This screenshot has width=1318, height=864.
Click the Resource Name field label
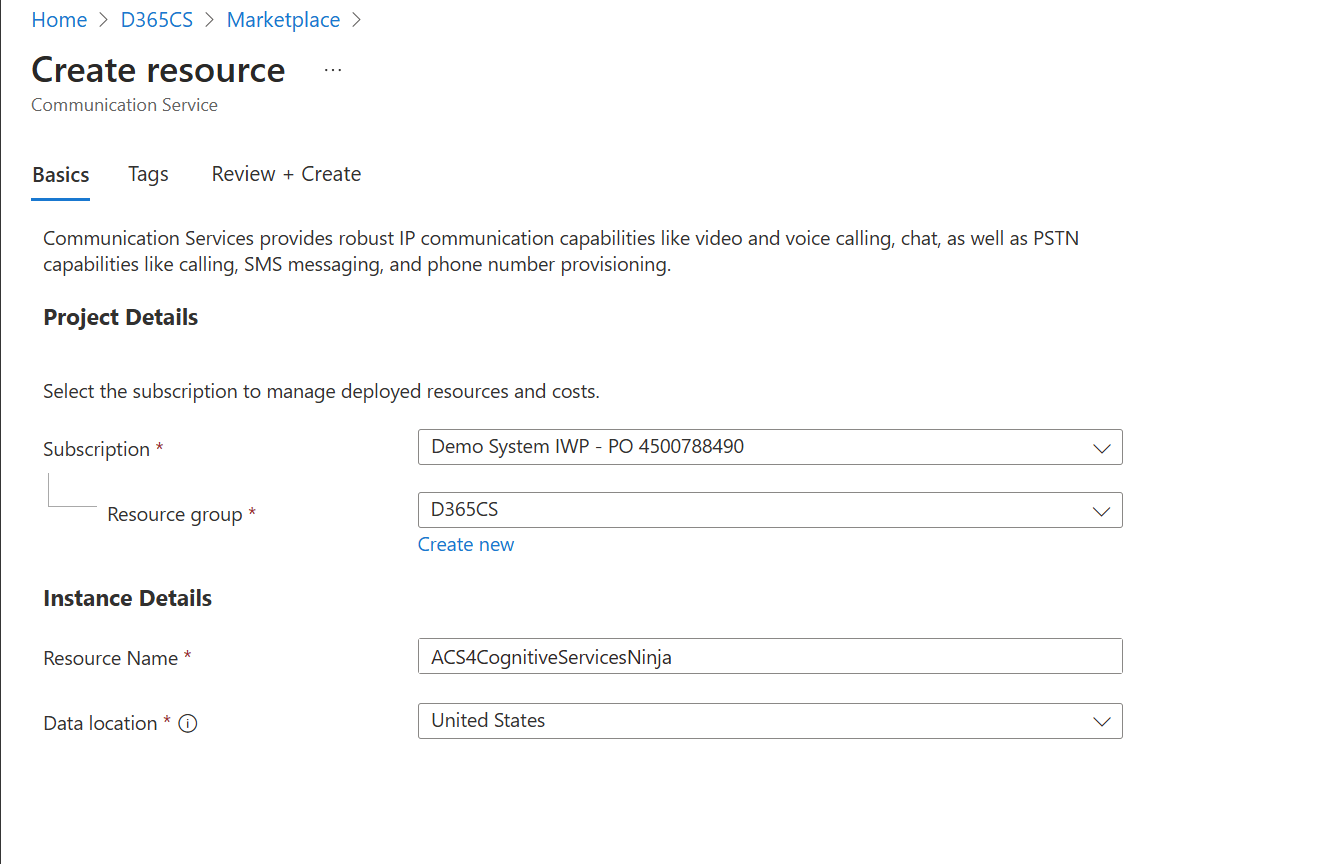(111, 658)
